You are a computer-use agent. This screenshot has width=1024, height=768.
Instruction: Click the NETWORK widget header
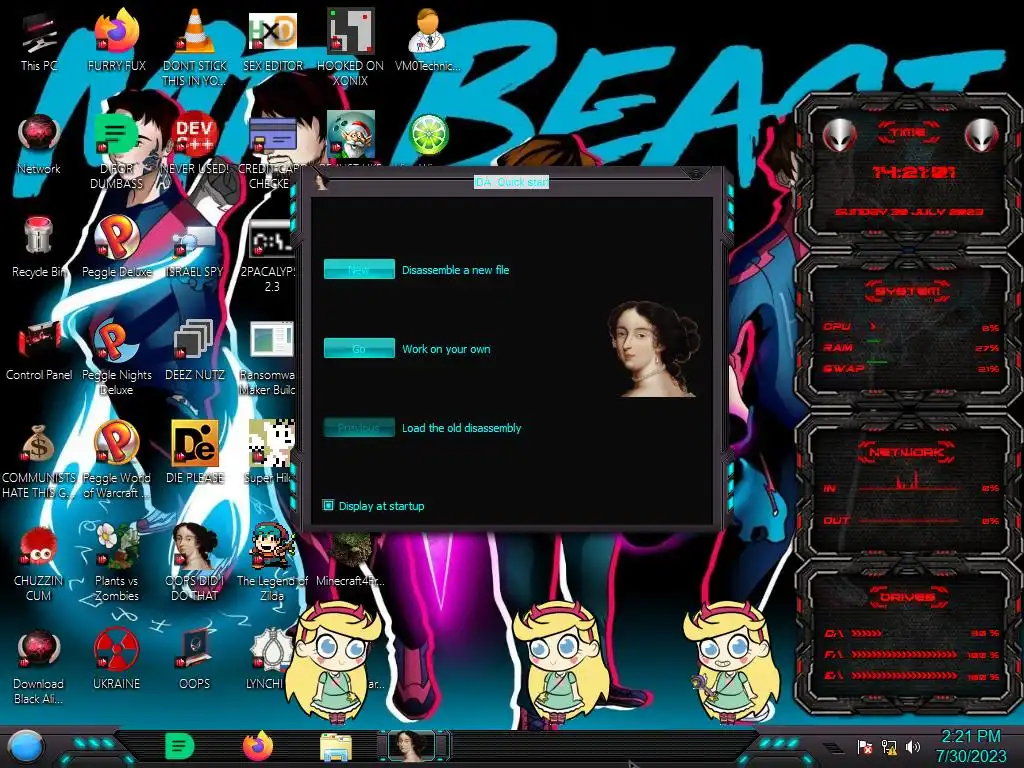tap(907, 451)
